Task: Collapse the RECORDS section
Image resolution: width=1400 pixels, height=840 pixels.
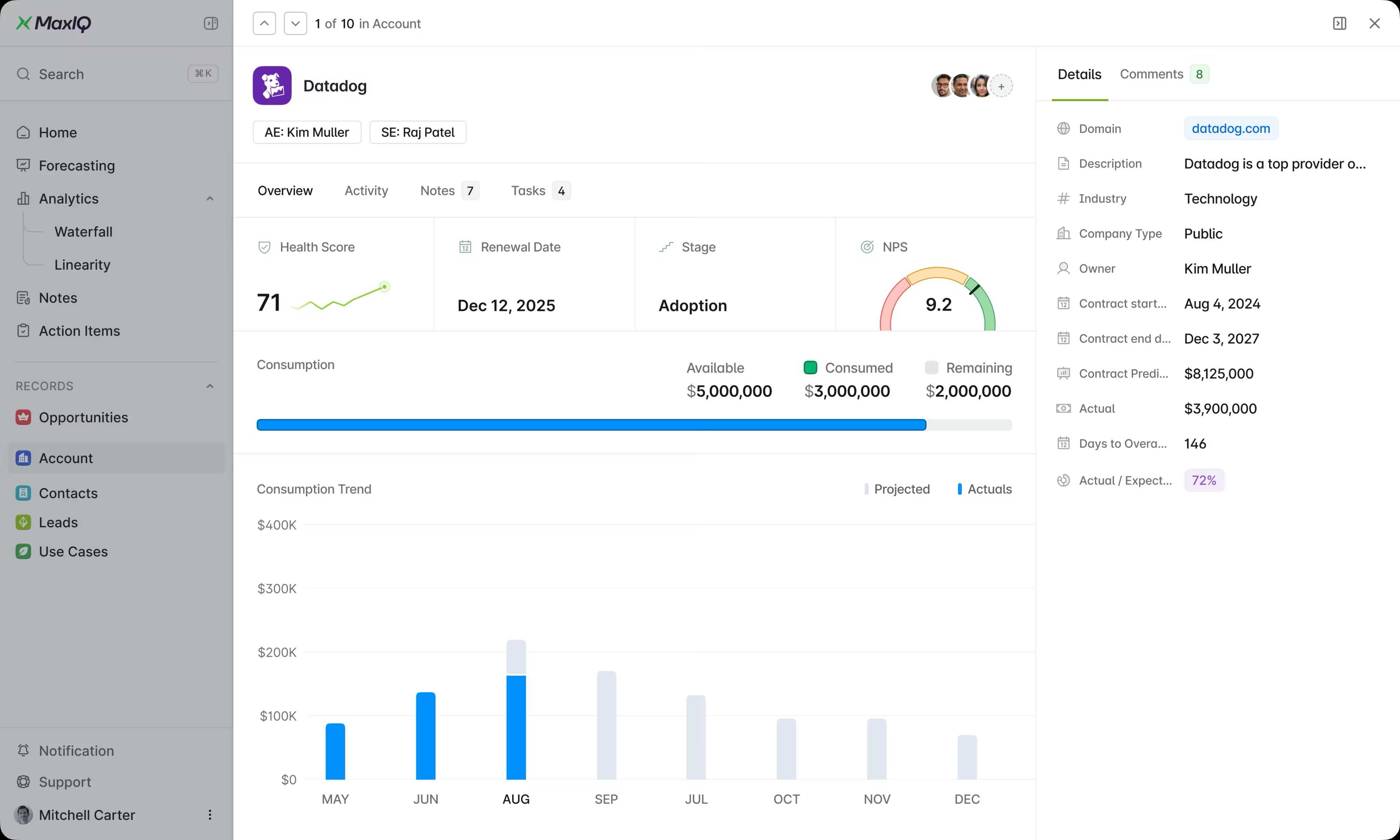Action: pyautogui.click(x=210, y=386)
